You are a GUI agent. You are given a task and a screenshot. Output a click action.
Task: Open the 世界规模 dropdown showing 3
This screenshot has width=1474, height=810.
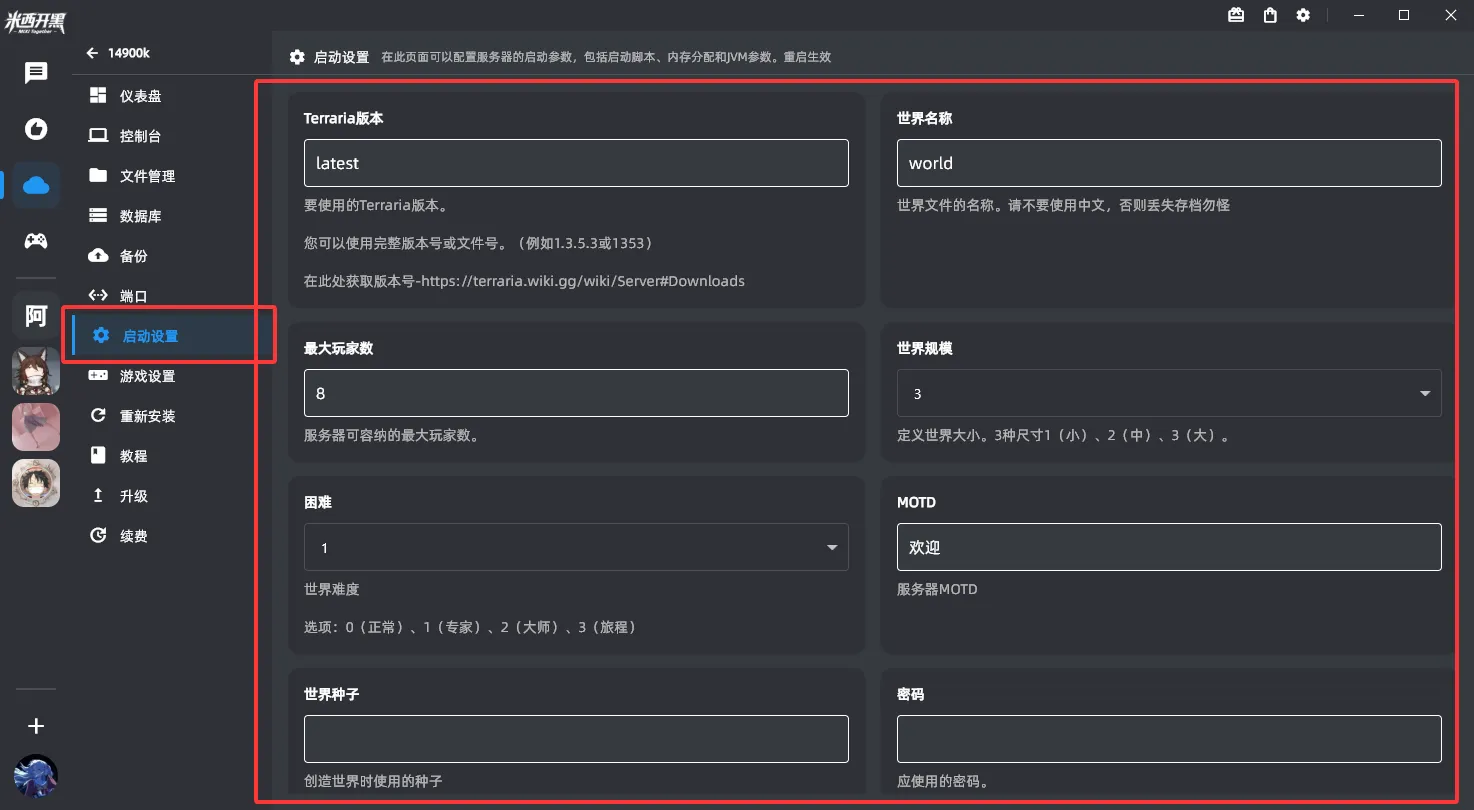[x=1169, y=393]
